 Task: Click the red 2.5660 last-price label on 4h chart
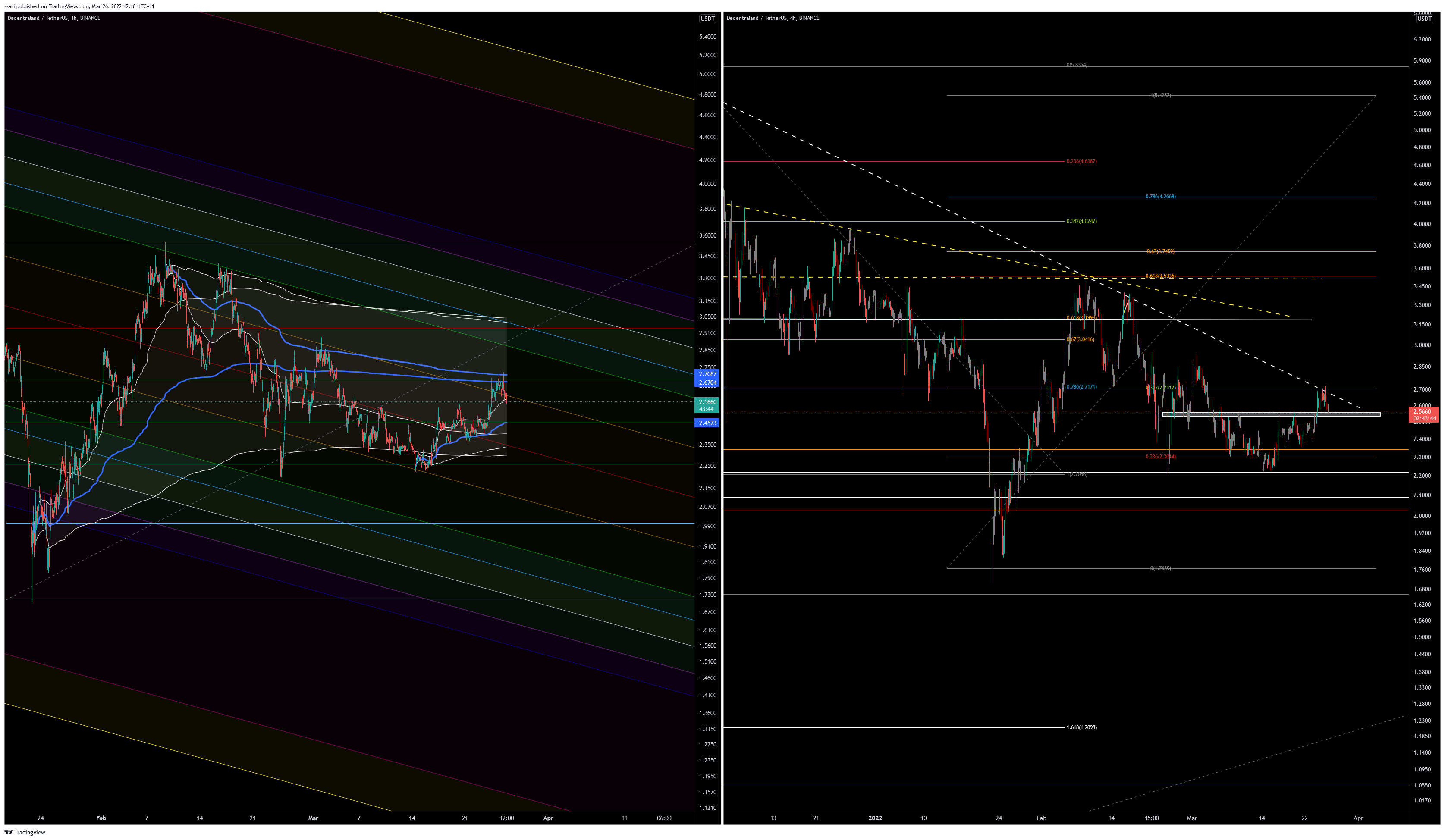tap(1424, 414)
